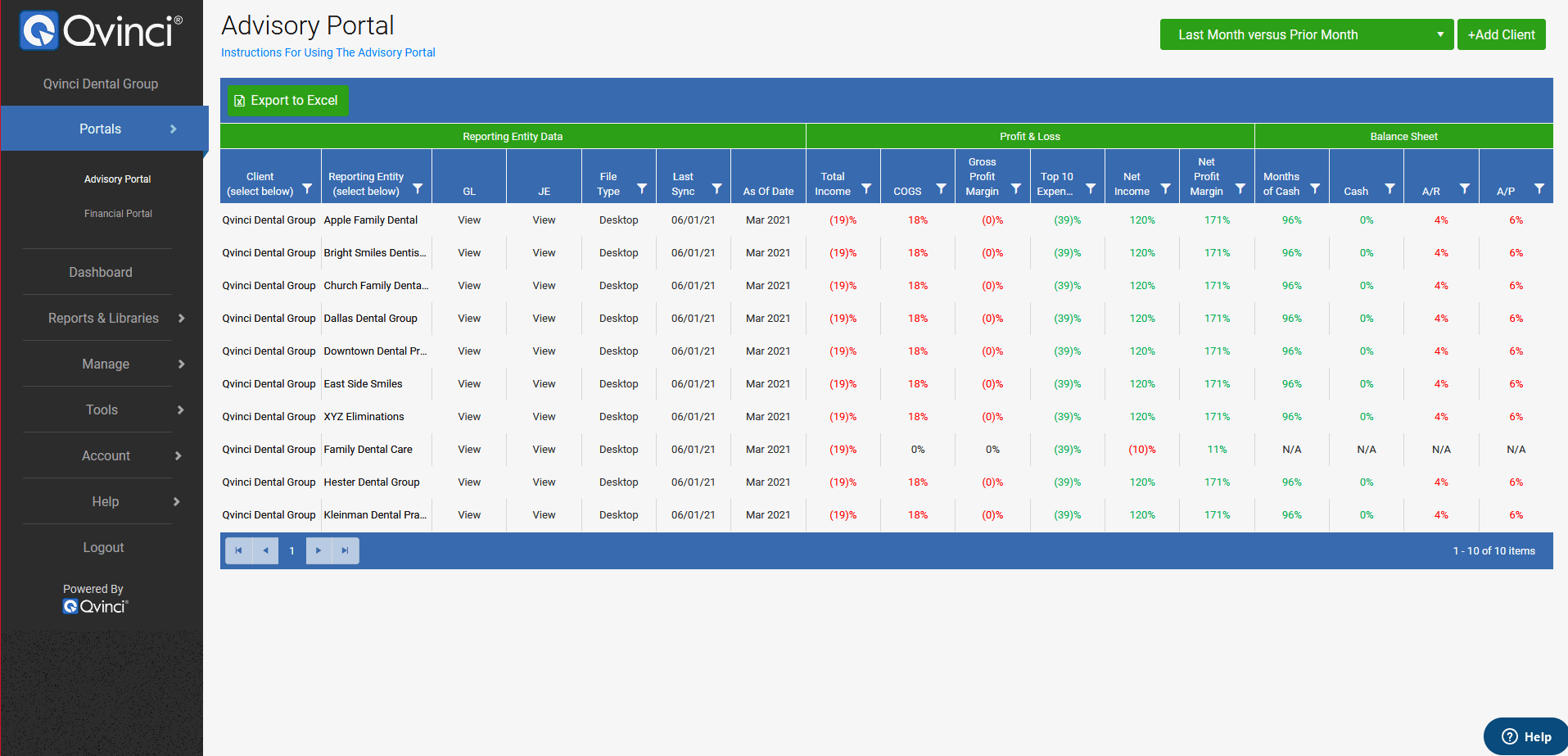
Task: Open the Last Month versus Prior Month dropdown
Action: pos(1307,34)
